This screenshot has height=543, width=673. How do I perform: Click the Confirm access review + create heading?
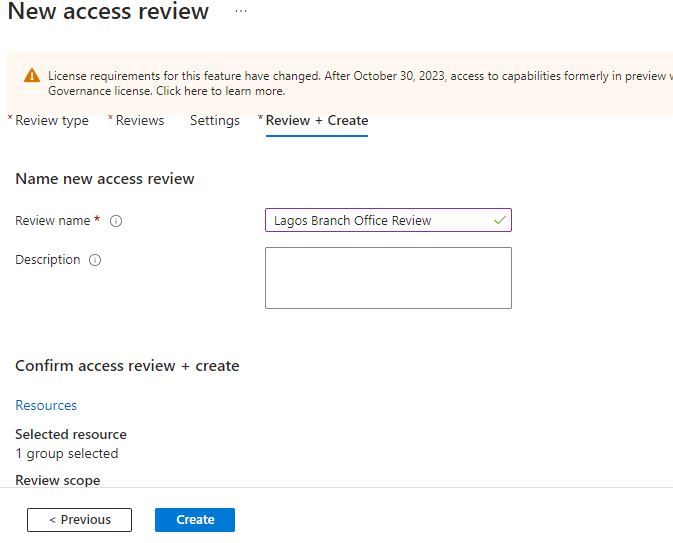pos(127,366)
